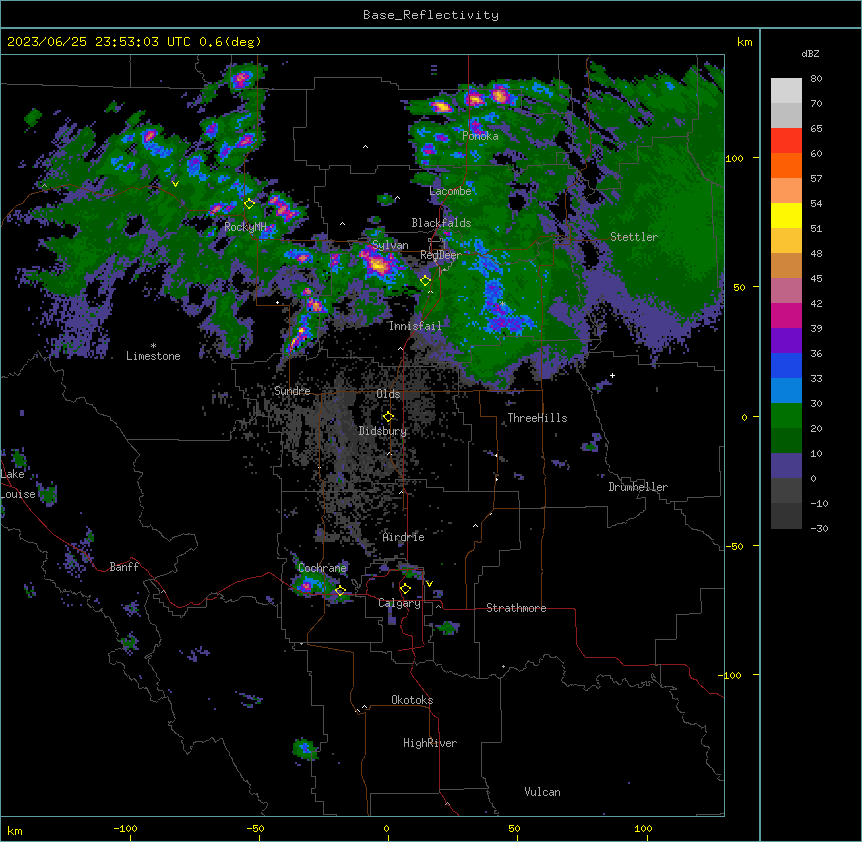Viewport: 862px width, 842px height.
Task: Select the Drumheller label
Action: click(638, 487)
